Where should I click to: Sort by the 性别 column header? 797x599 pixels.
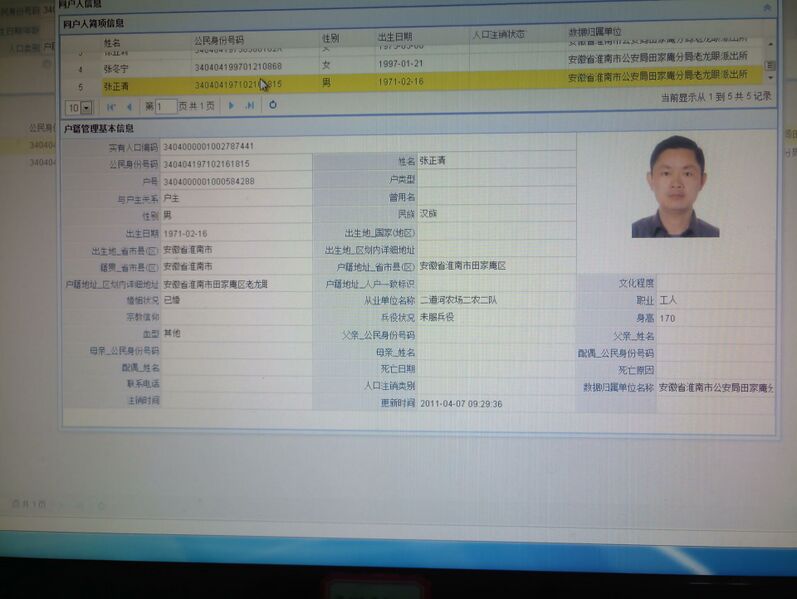[x=330, y=38]
